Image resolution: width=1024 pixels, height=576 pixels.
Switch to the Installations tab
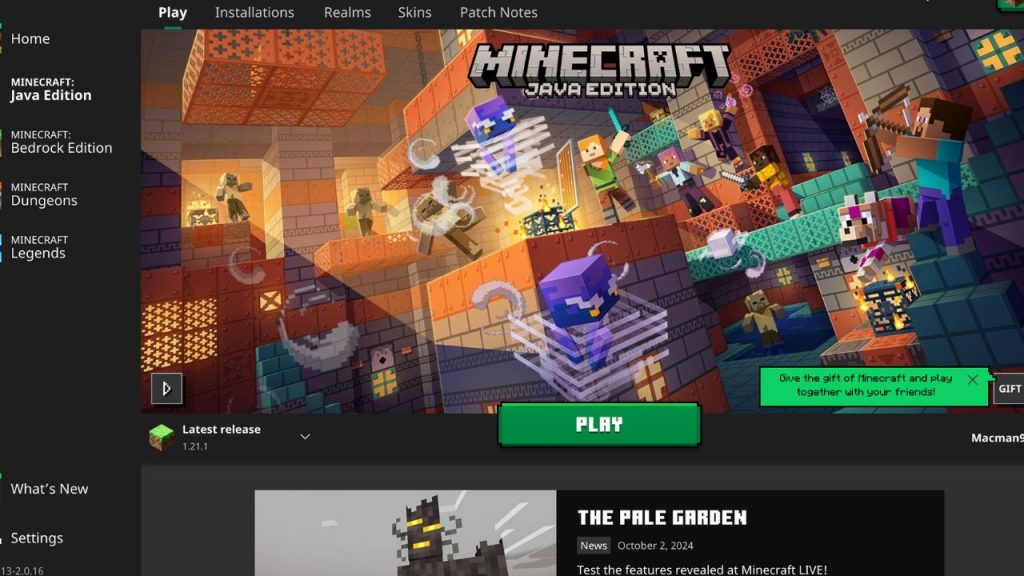pos(254,12)
